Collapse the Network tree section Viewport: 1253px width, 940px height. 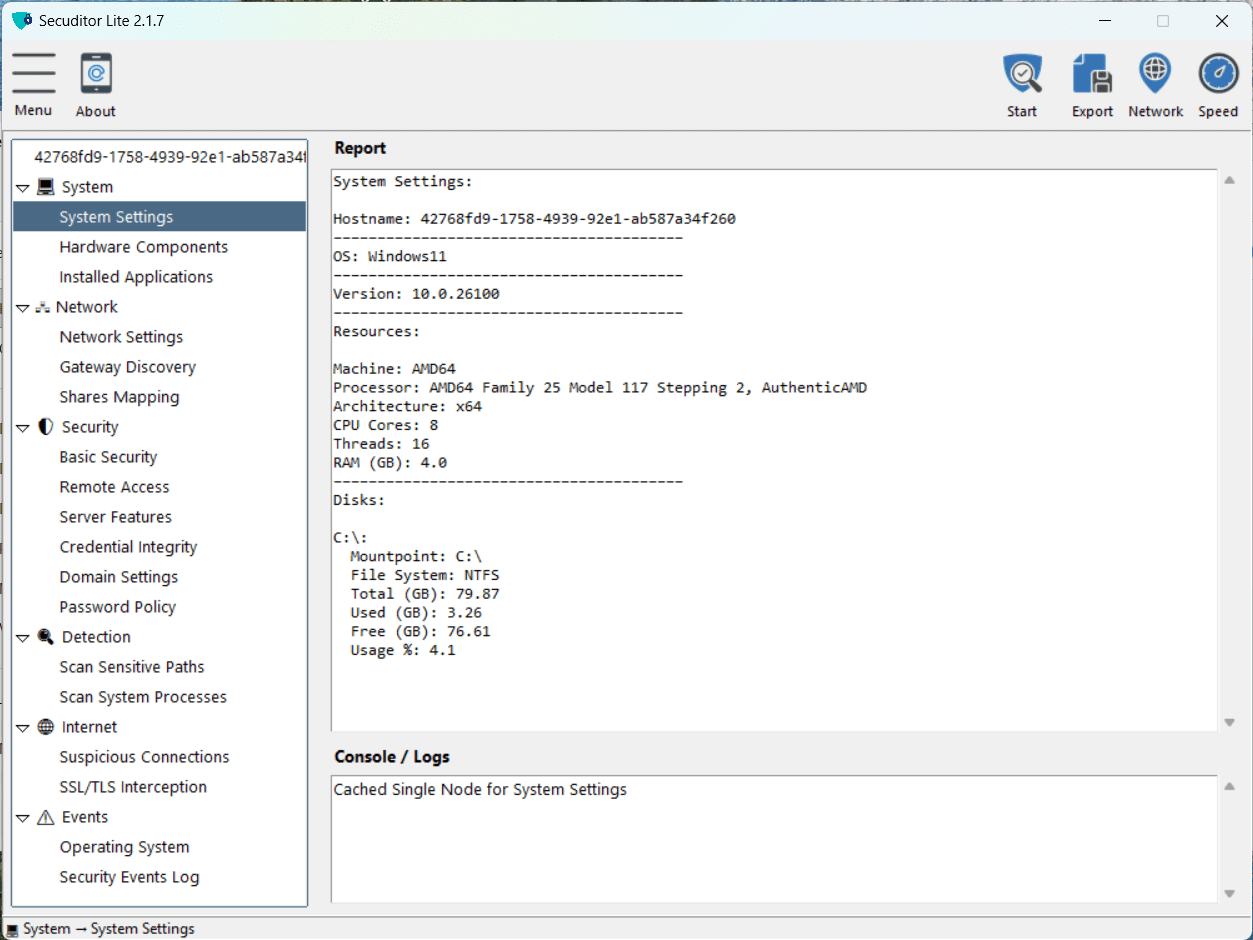click(23, 308)
